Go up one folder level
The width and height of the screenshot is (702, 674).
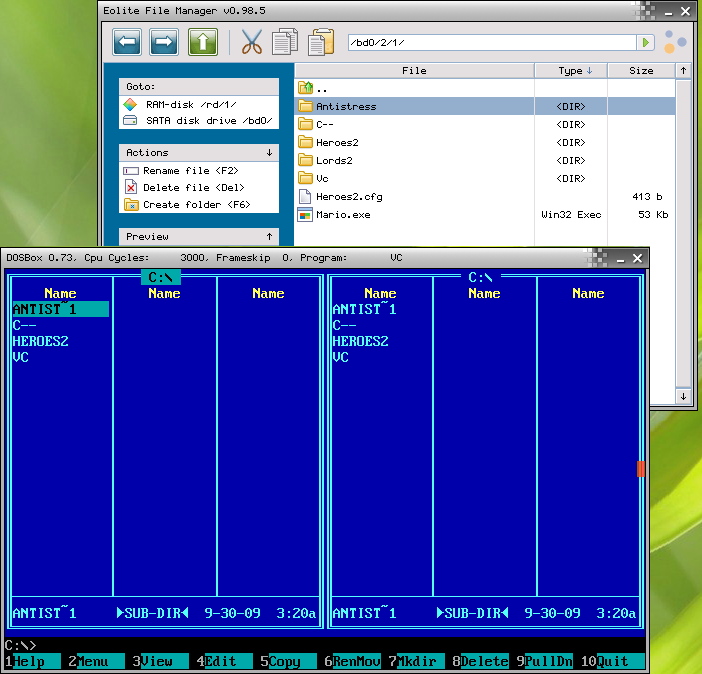[203, 42]
